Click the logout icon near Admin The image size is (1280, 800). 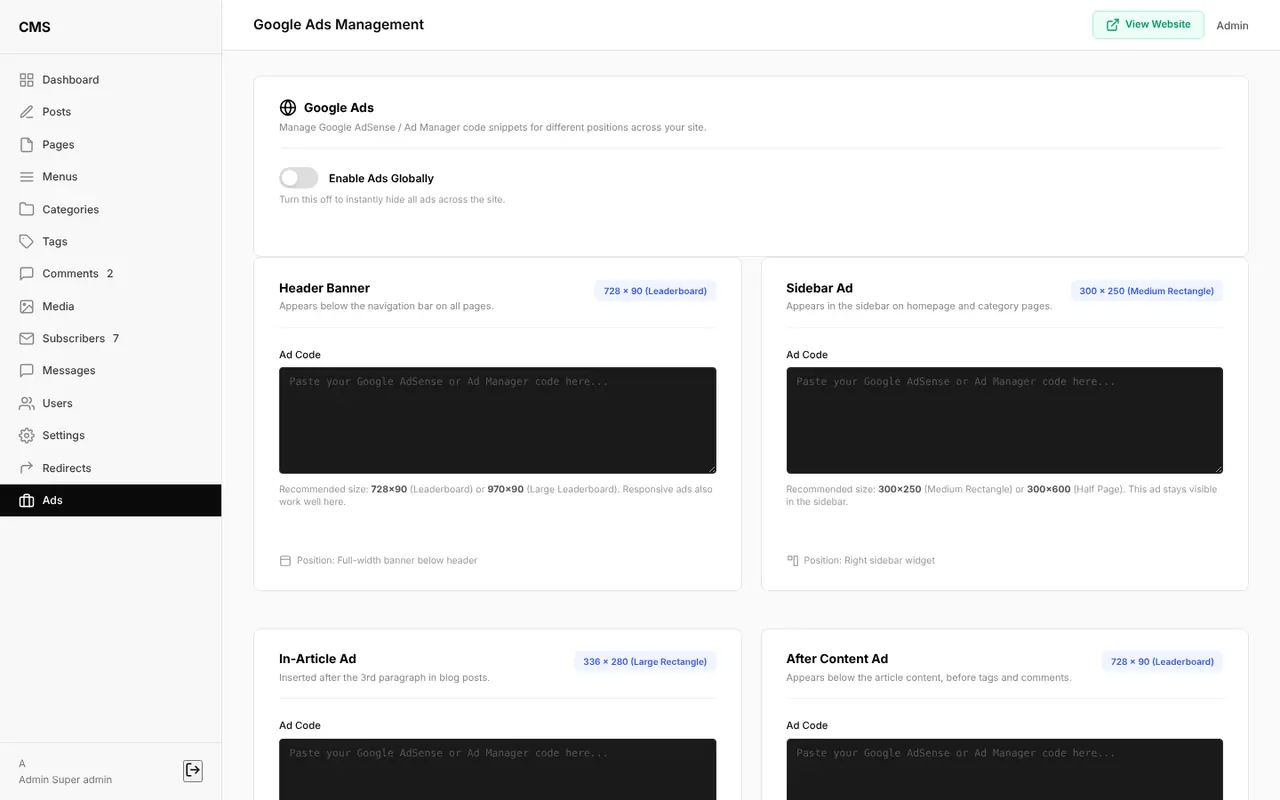[193, 770]
